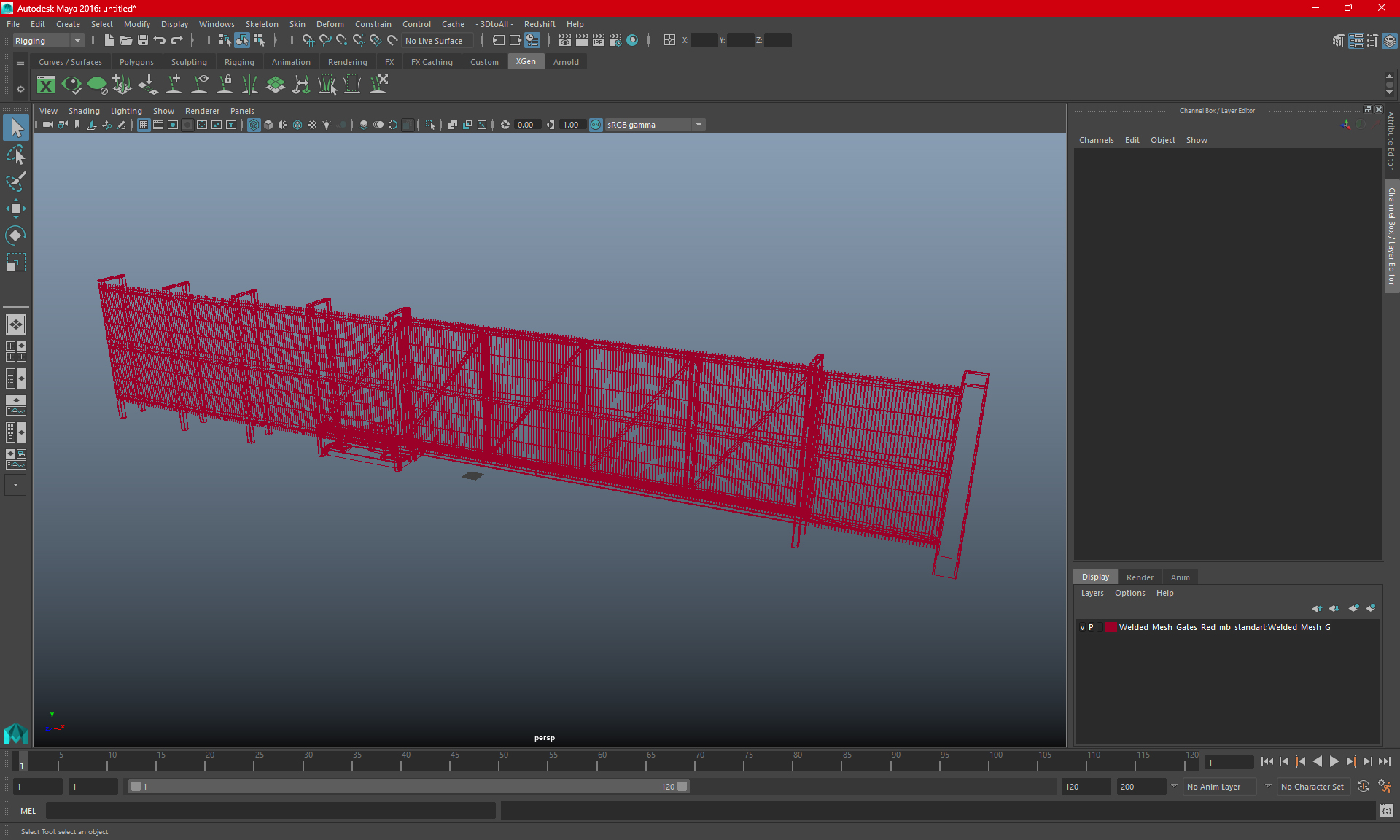Click the XGen eye preview icon

coord(71,85)
